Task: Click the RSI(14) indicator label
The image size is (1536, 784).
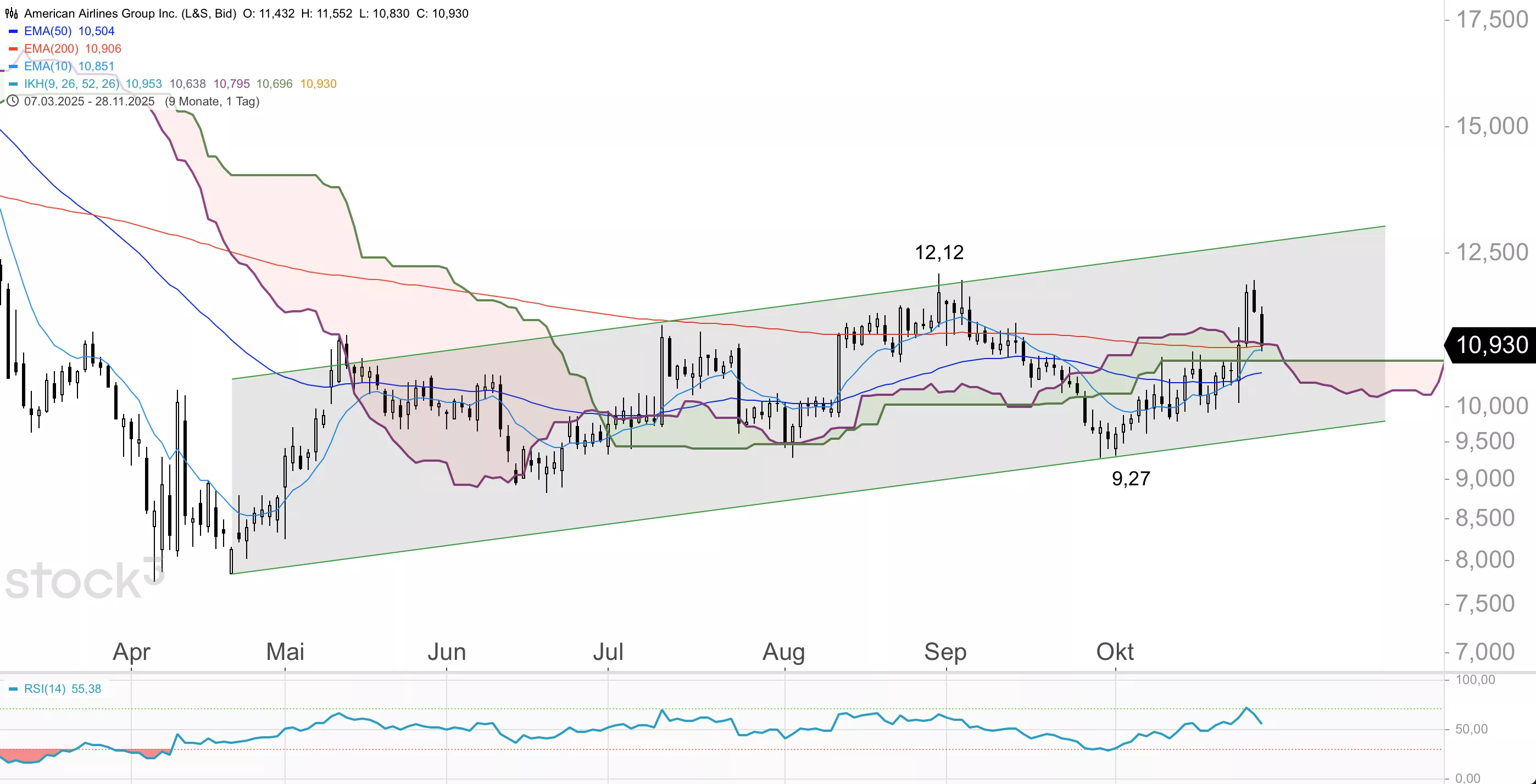Action: pyautogui.click(x=44, y=688)
